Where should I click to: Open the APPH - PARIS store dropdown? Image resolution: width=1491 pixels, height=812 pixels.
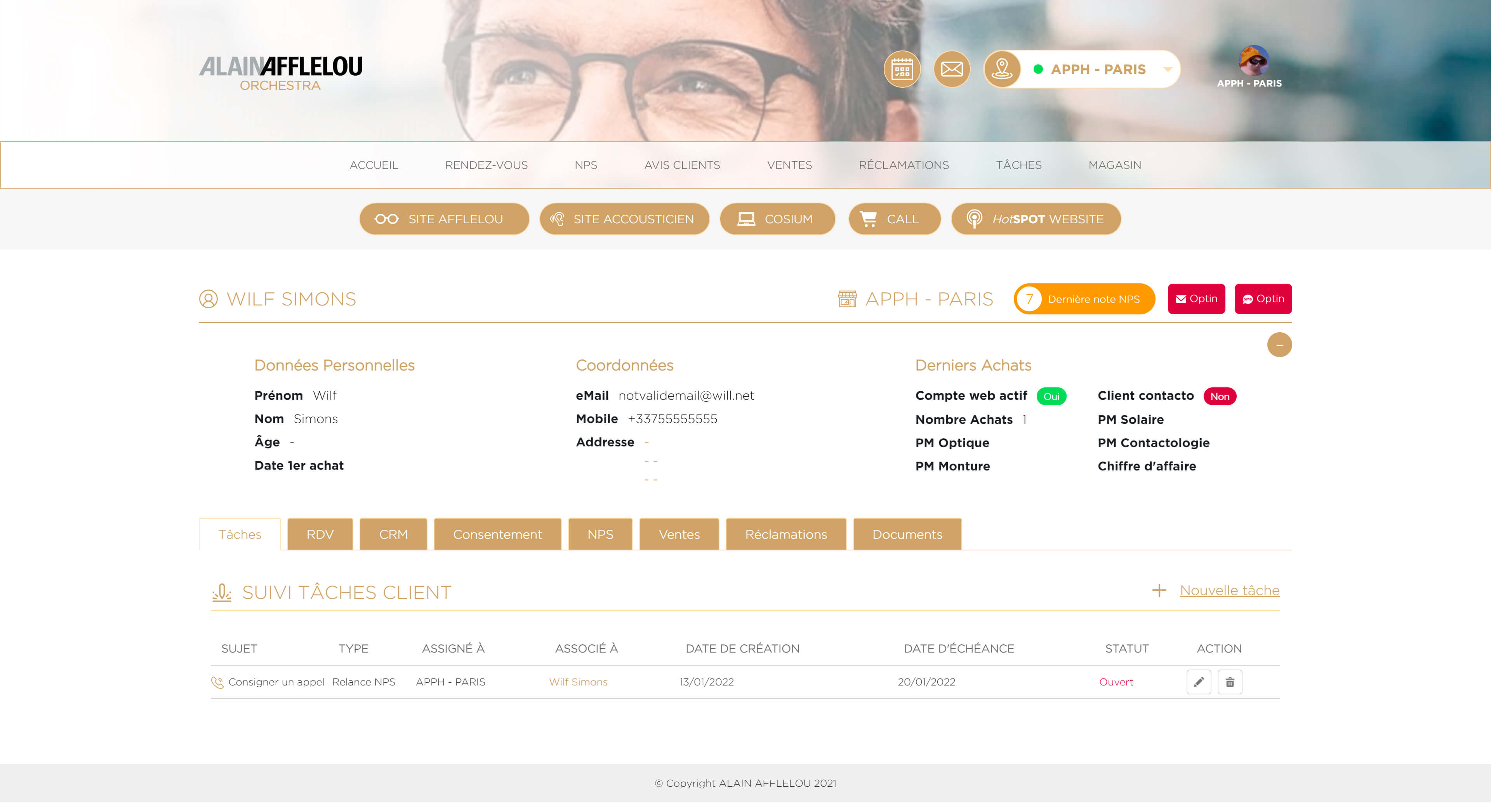[x=1098, y=69]
